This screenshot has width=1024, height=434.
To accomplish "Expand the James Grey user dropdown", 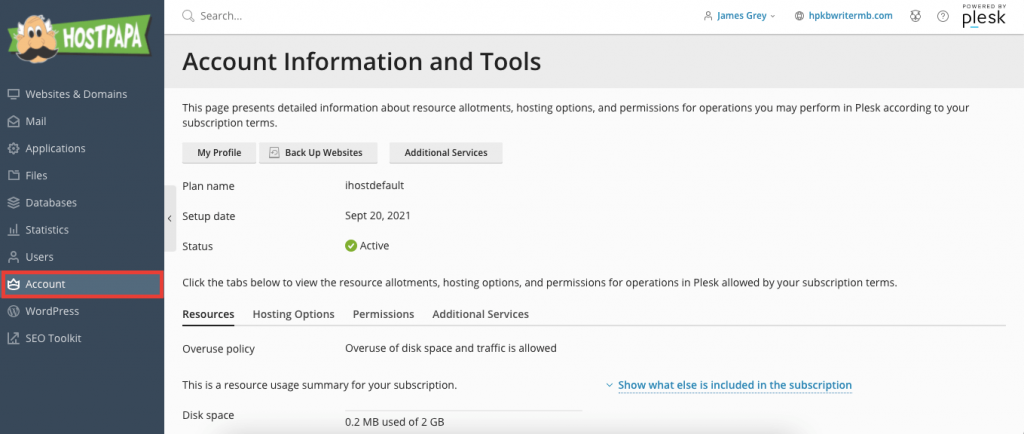I will coord(740,16).
